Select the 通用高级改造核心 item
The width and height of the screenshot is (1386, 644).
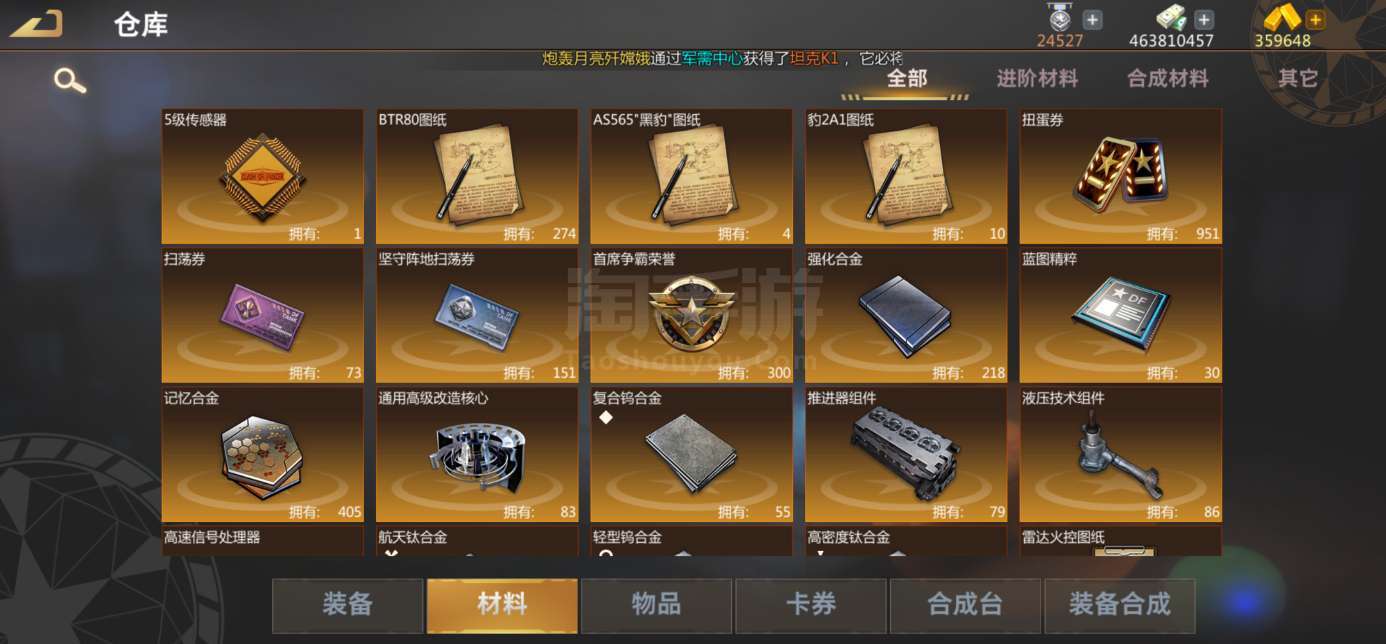point(477,455)
